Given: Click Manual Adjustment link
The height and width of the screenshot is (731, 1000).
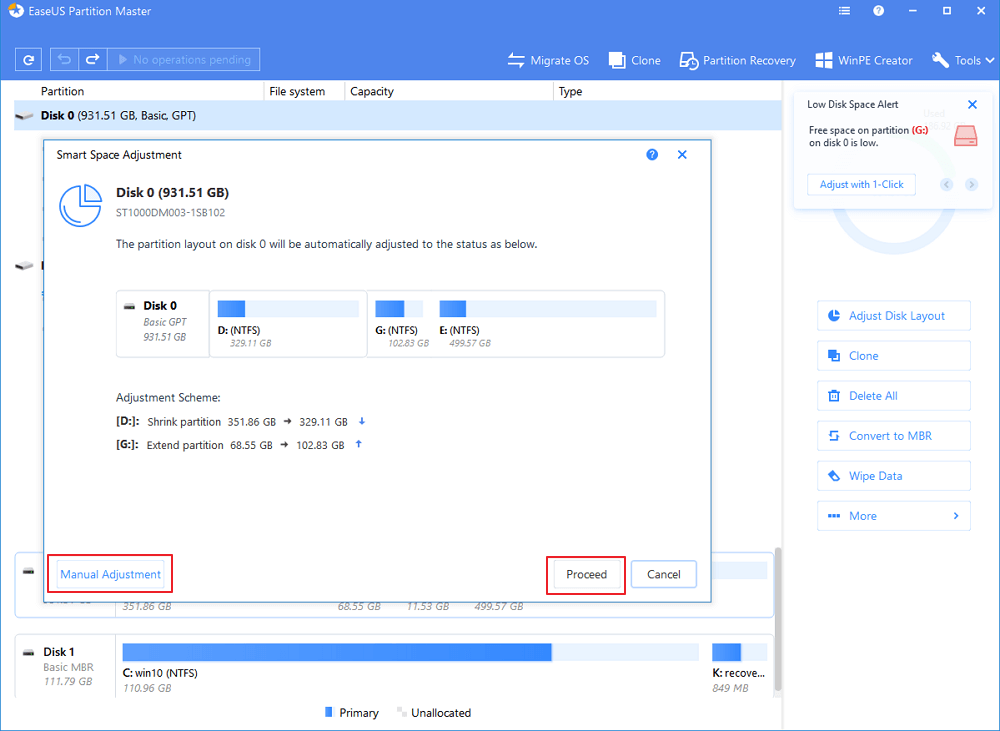Looking at the screenshot, I should 110,574.
